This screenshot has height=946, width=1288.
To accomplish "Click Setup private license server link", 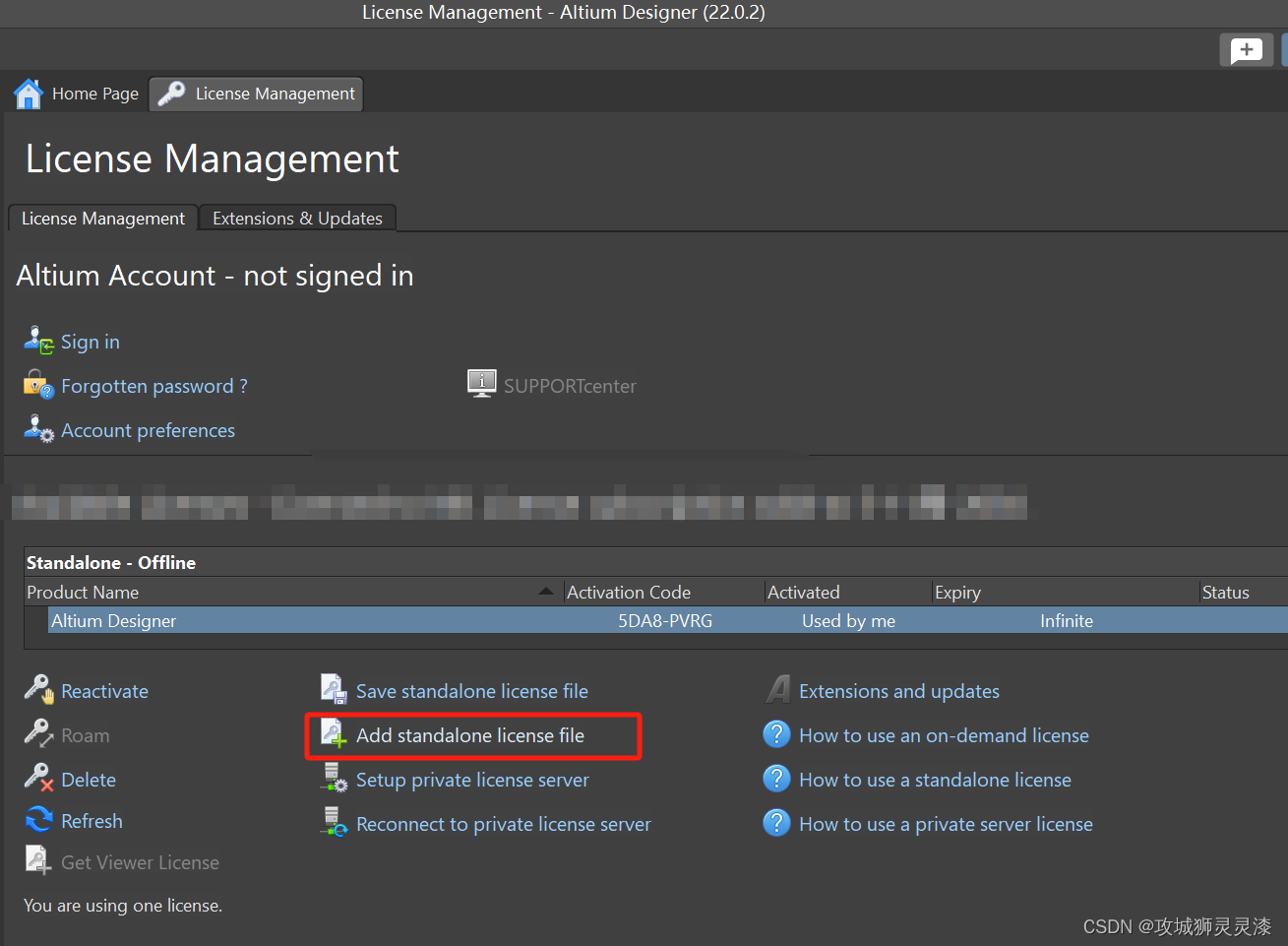I will pos(472,780).
